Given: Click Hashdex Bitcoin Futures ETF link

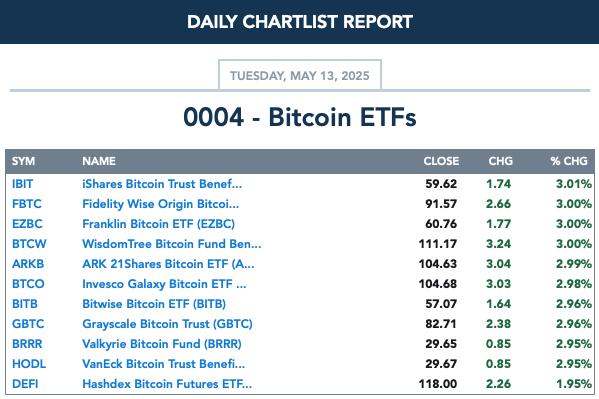Looking at the screenshot, I should (x=167, y=384).
